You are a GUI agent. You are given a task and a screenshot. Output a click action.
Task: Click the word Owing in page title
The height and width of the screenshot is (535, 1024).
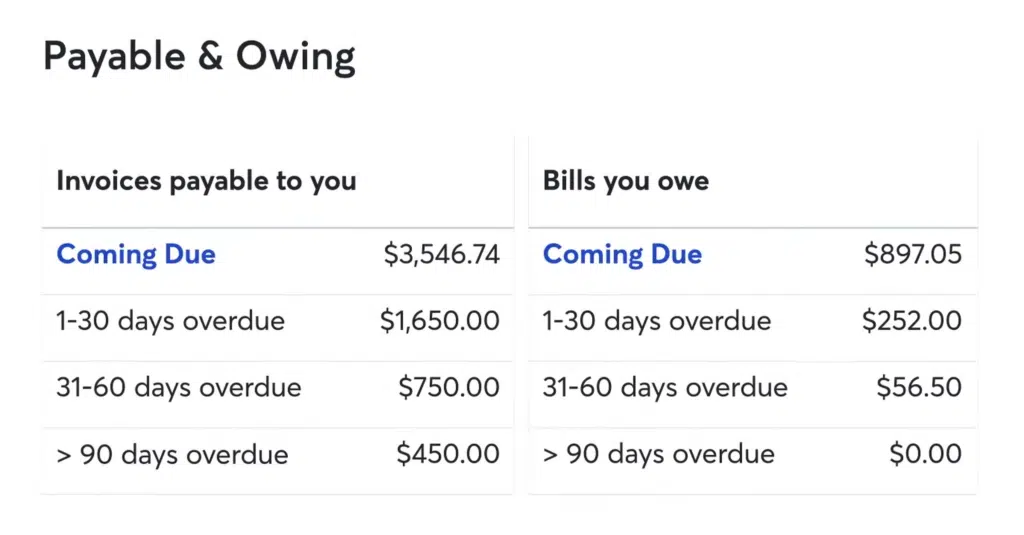(295, 58)
